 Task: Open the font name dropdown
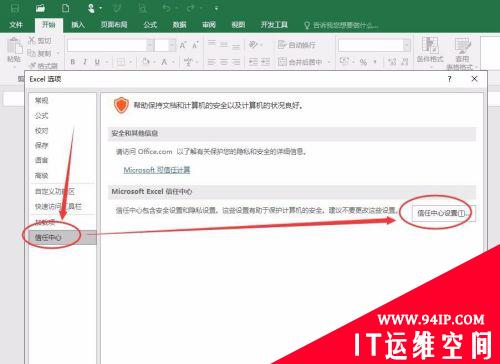click(x=150, y=45)
